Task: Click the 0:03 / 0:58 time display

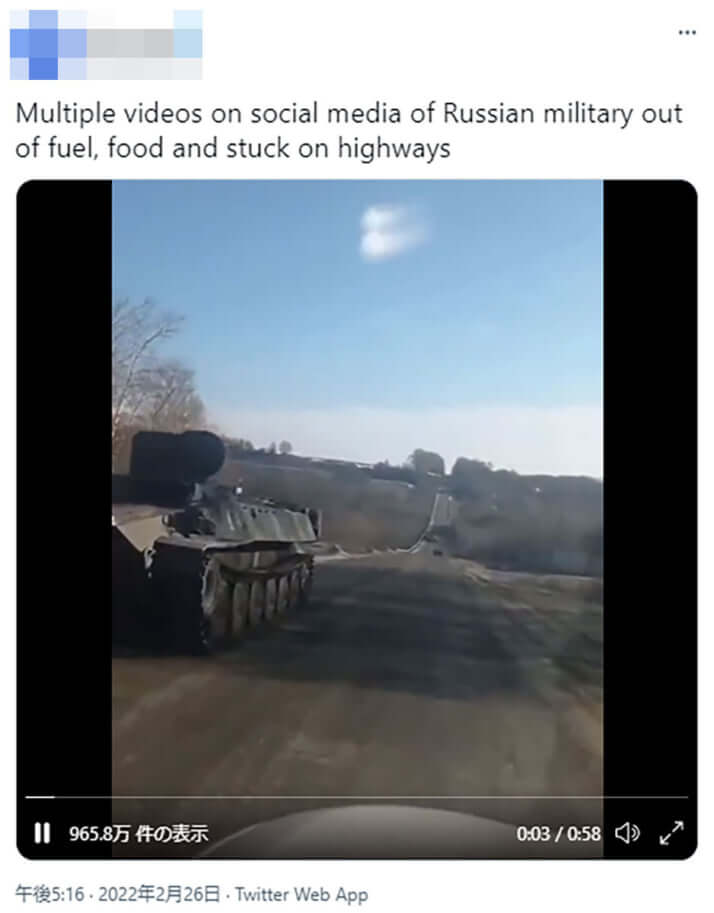Action: pos(558,834)
